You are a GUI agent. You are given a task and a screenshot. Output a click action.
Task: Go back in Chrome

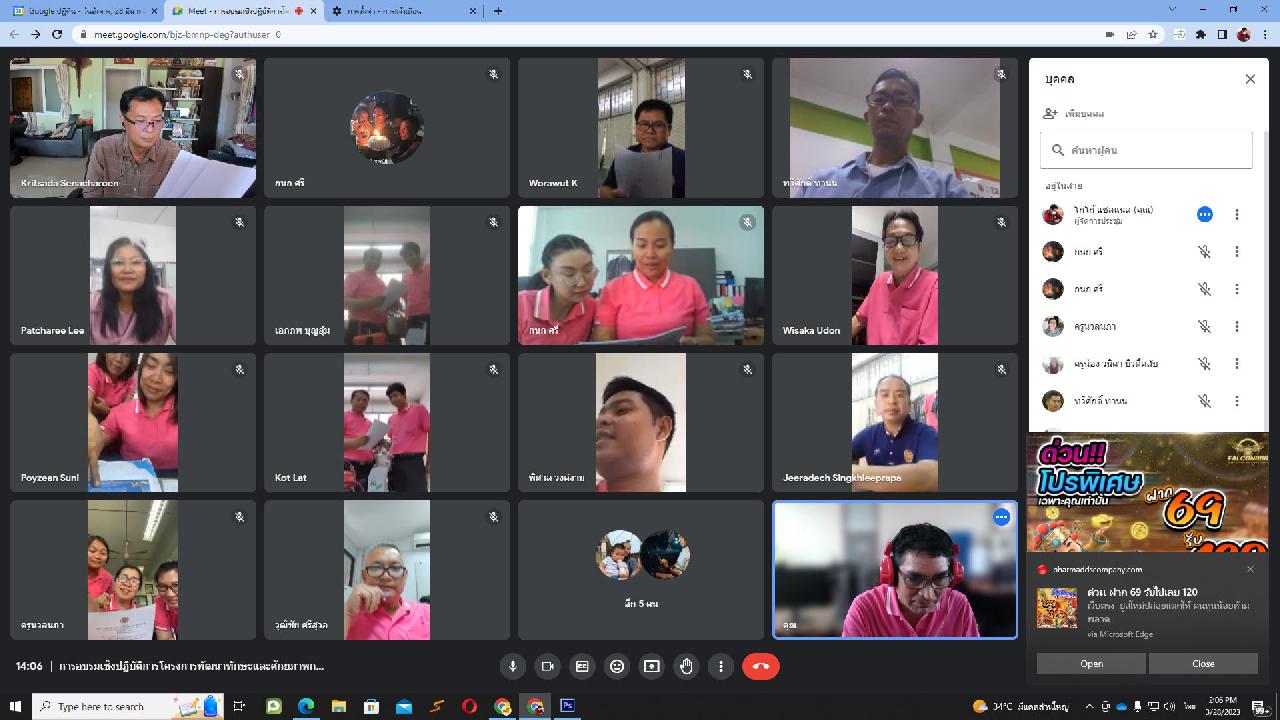(14, 34)
